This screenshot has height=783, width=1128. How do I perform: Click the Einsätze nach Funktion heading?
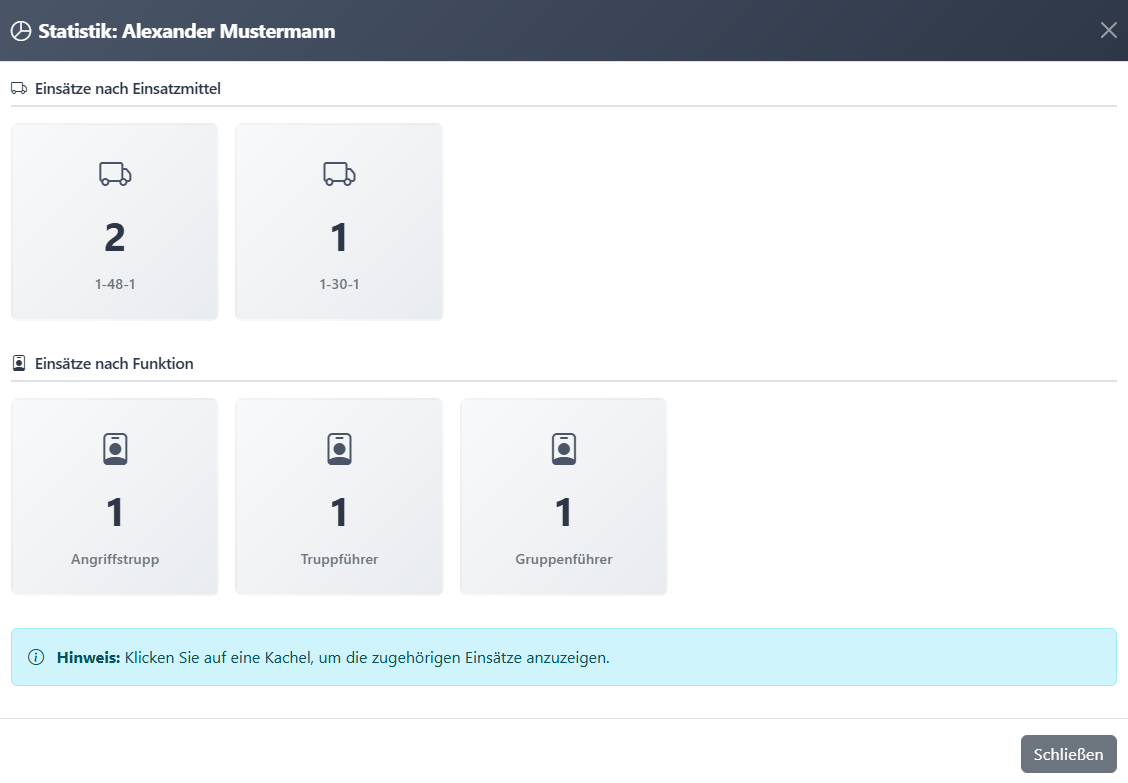[114, 364]
